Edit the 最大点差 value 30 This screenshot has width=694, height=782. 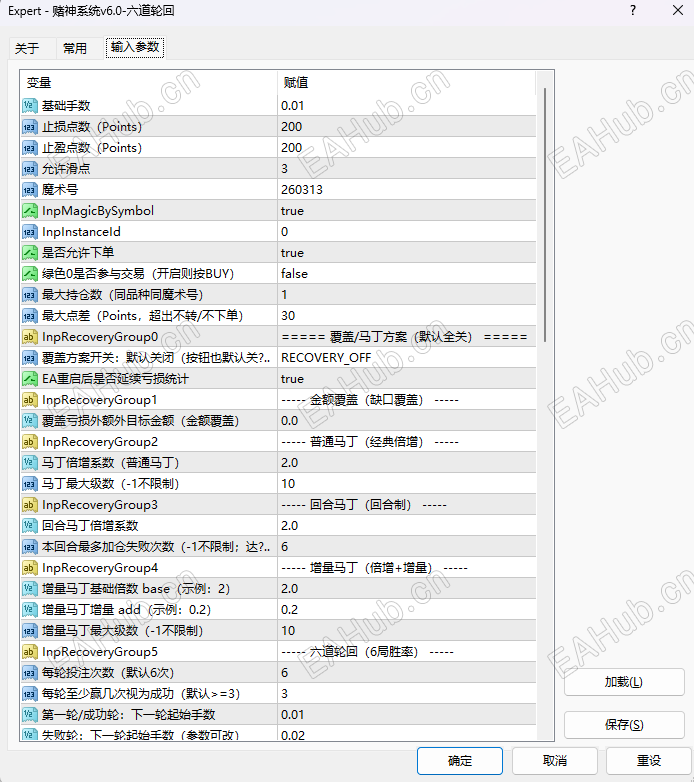pos(407,316)
